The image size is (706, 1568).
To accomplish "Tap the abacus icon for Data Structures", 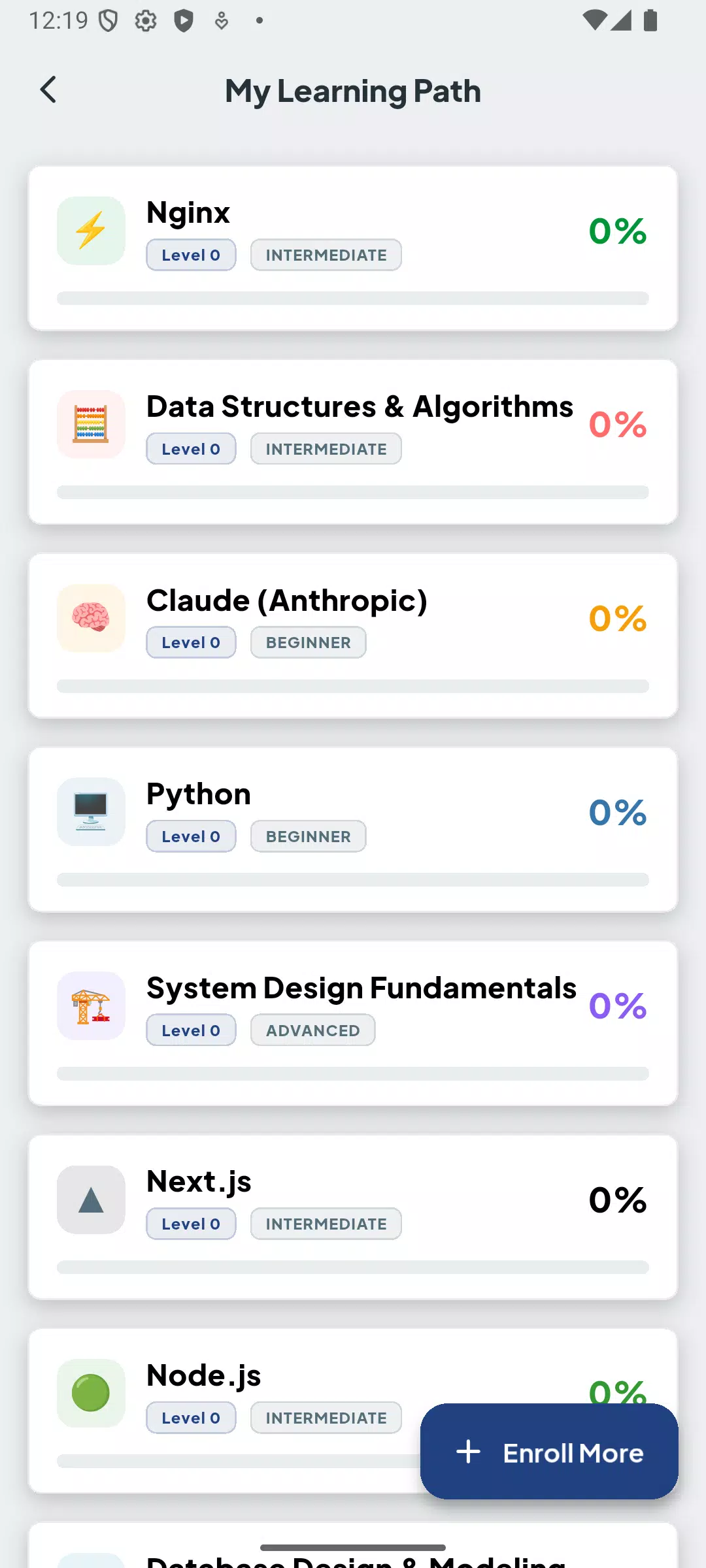I will [91, 425].
